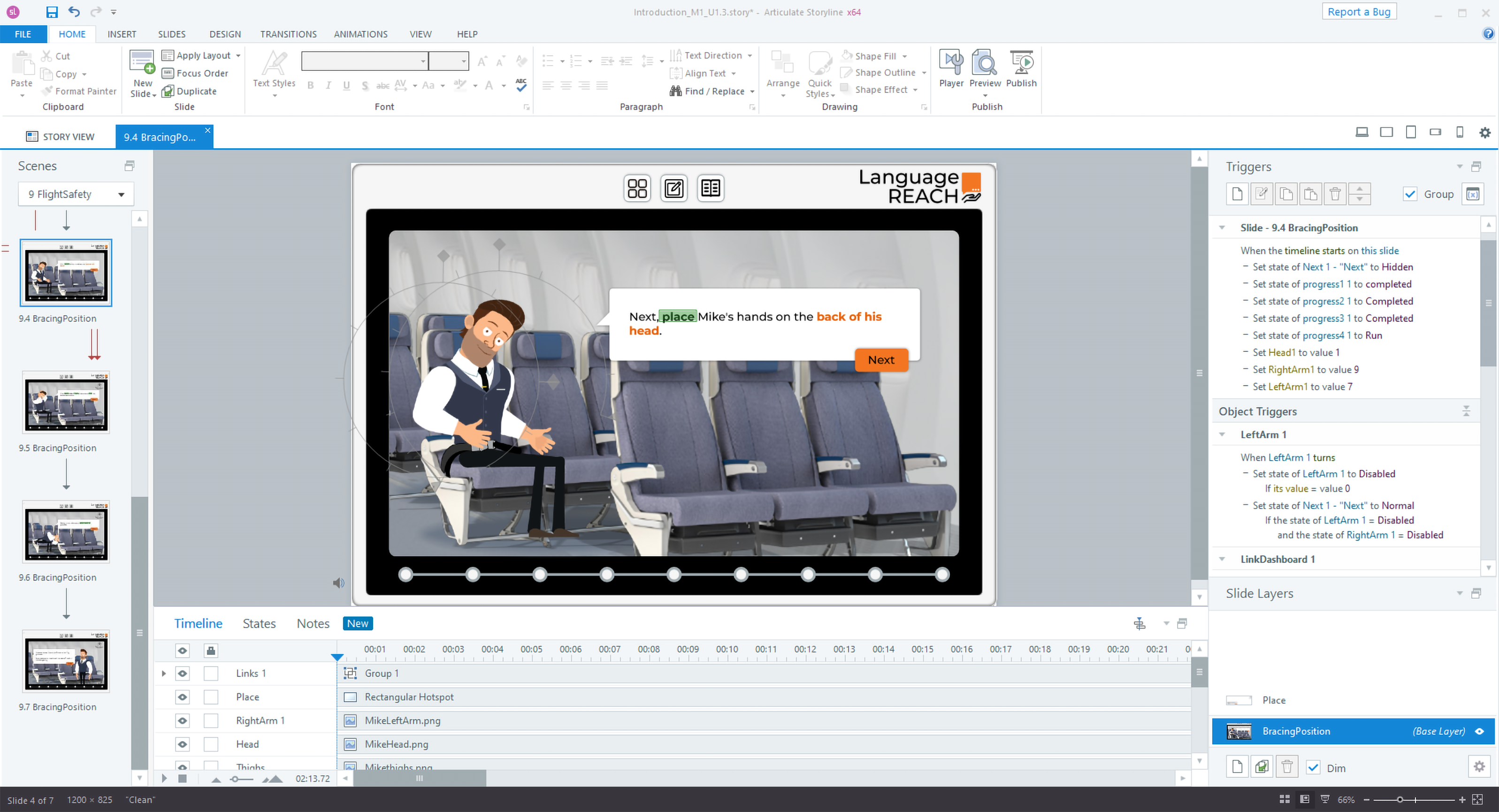Screen dimensions: 1499x812
Task: Click the Report a Bug button
Action: point(1358,12)
